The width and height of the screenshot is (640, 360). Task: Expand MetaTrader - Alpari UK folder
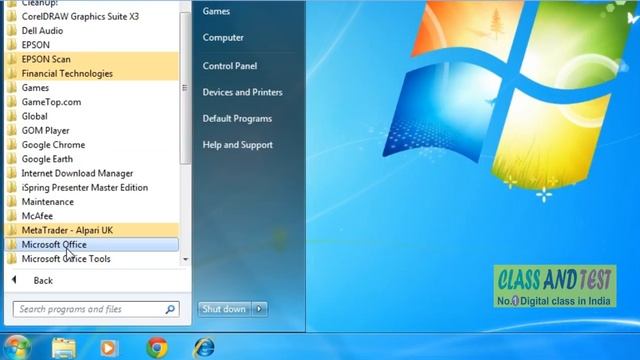[x=92, y=230]
